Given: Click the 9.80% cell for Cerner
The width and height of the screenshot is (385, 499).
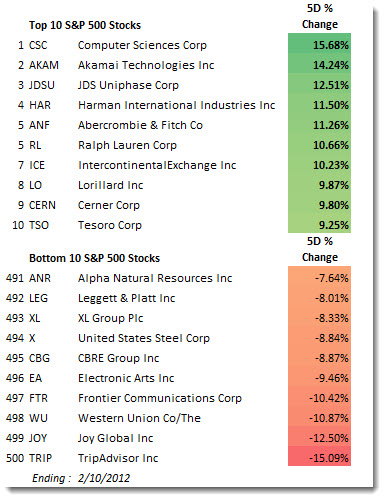Looking at the screenshot, I should click(319, 205).
